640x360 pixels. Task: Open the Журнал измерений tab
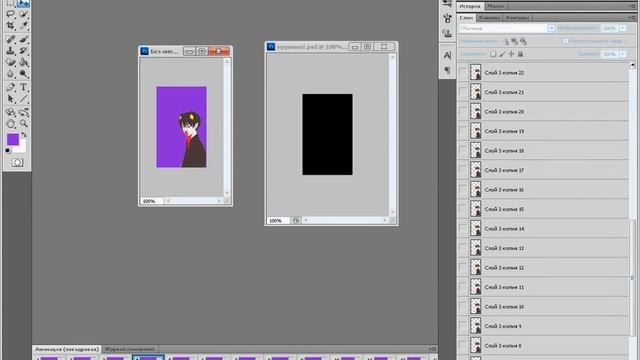coord(130,349)
